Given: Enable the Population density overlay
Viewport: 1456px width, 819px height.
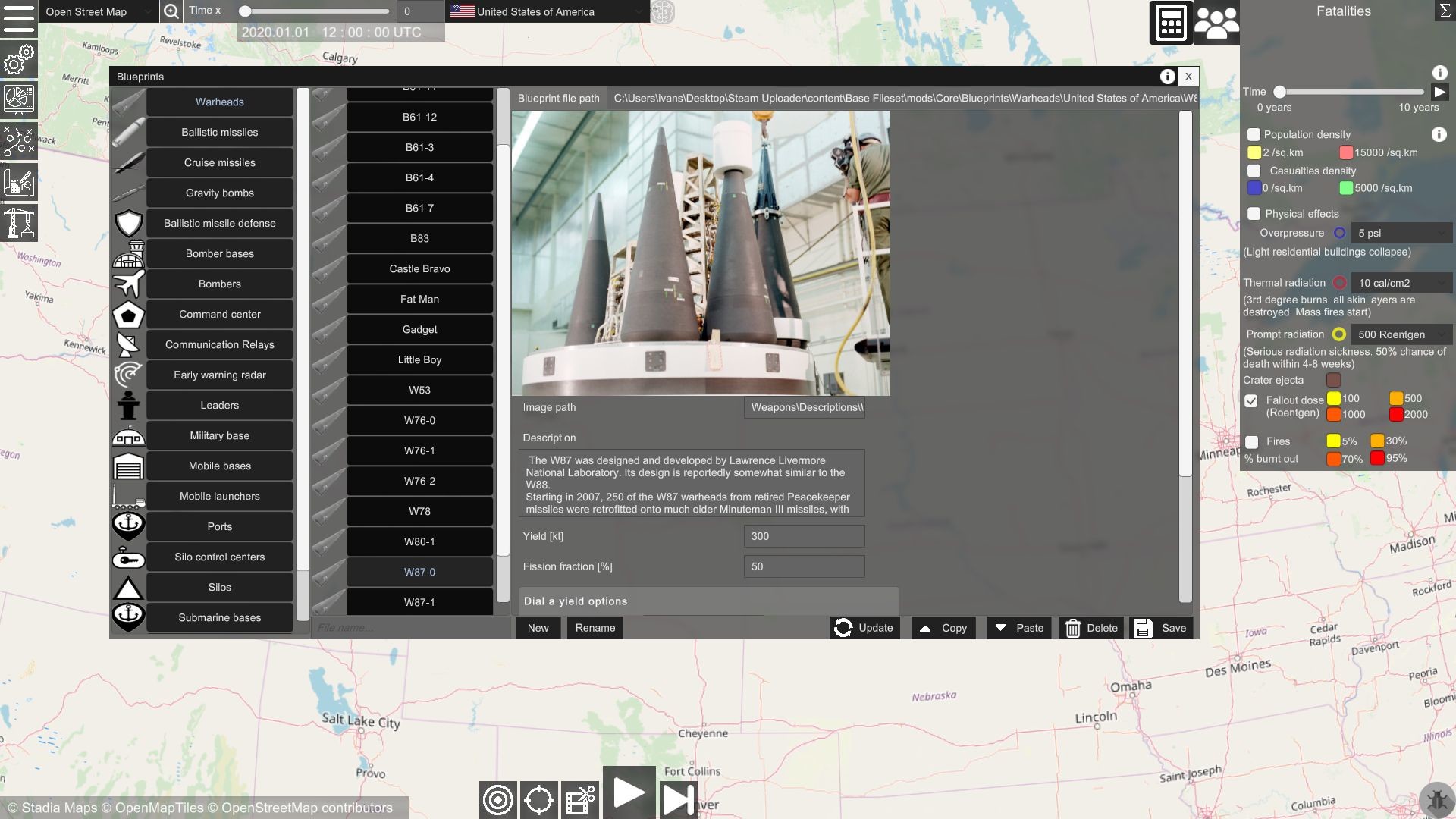Looking at the screenshot, I should click(x=1253, y=133).
